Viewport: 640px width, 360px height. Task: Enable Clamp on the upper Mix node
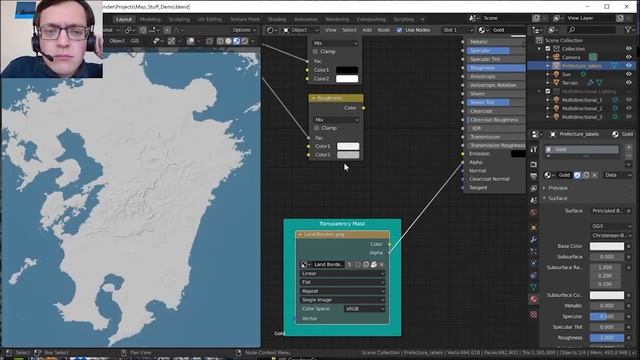click(315, 52)
